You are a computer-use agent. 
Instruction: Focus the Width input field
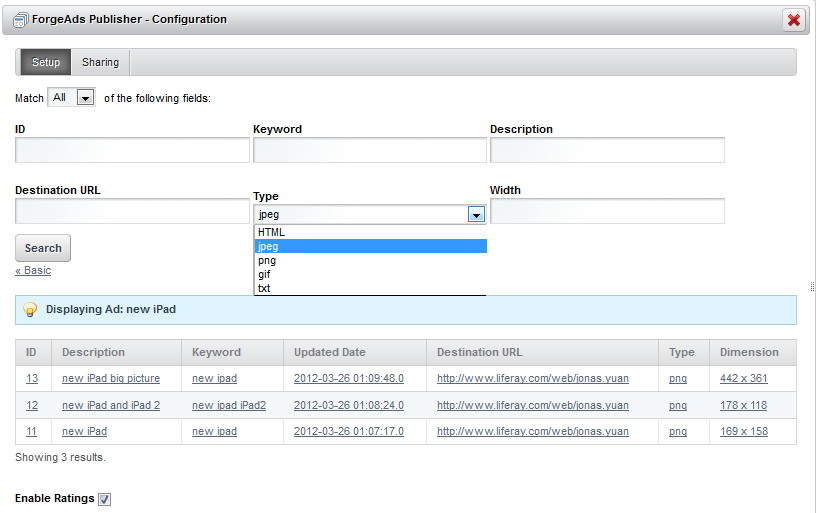coord(607,211)
